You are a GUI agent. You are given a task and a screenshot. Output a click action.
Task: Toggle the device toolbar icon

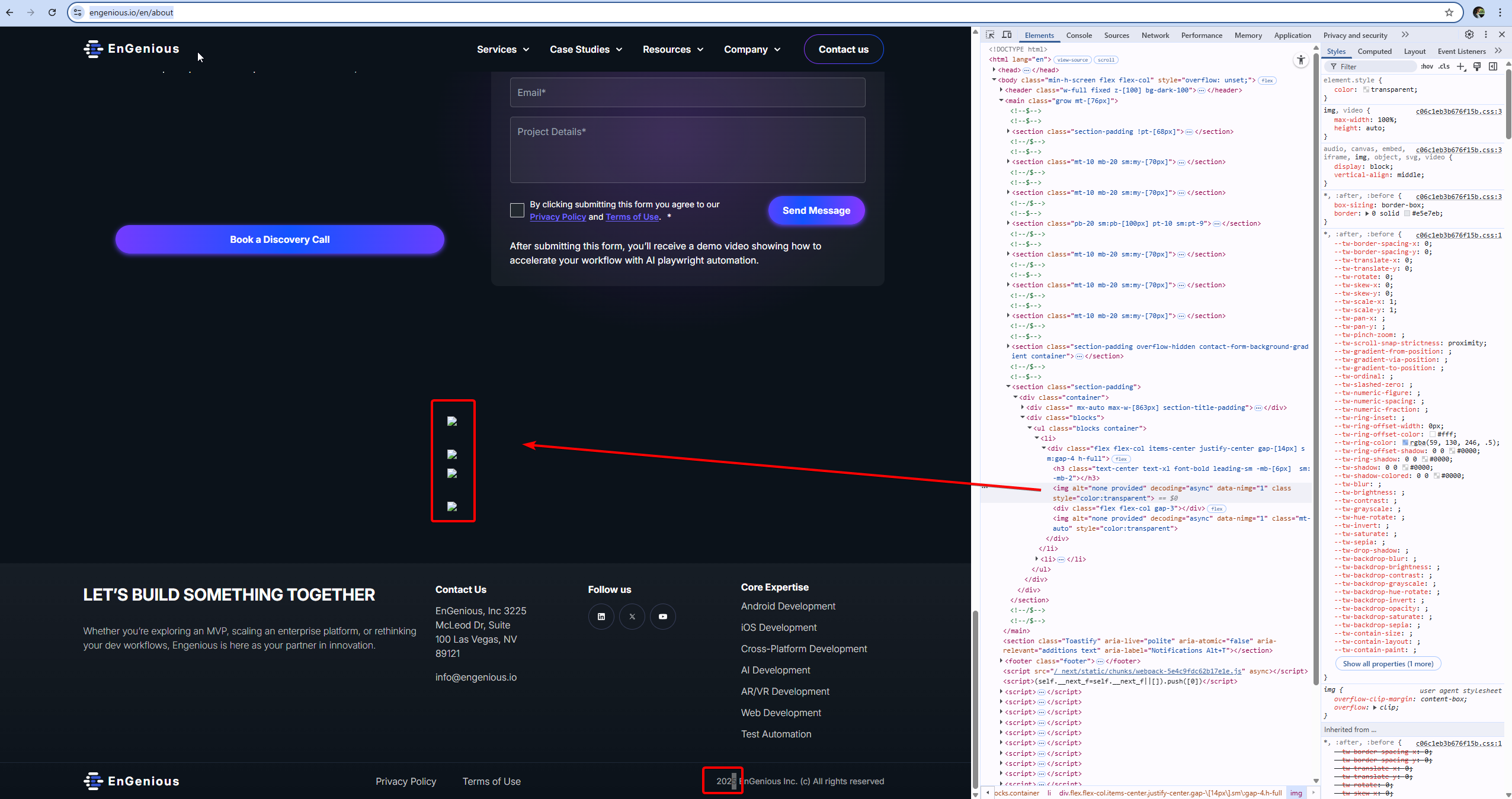pyautogui.click(x=1007, y=35)
